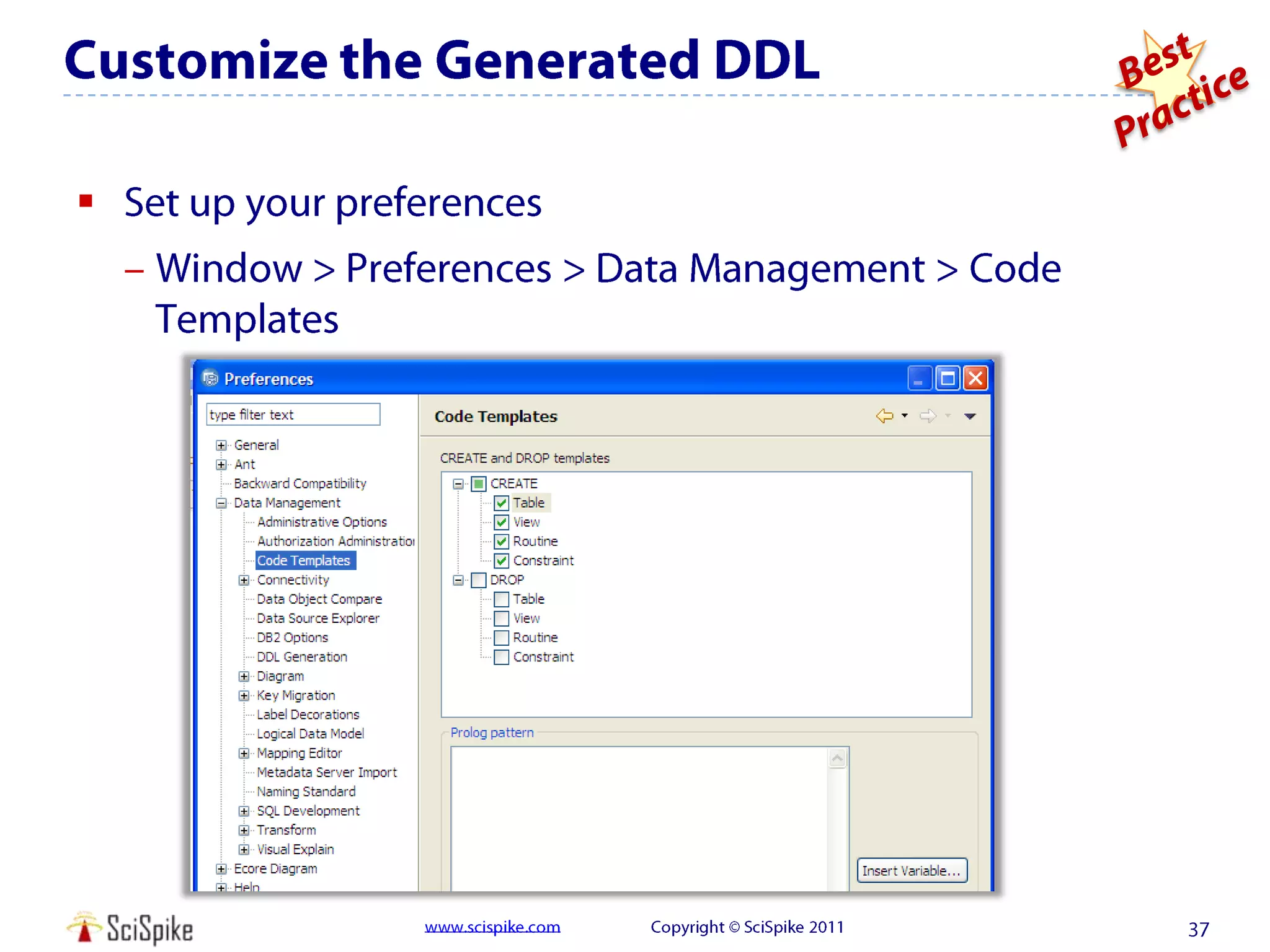This screenshot has height=952, width=1270.
Task: Uncheck the CREATE Table checkbox
Action: point(502,503)
